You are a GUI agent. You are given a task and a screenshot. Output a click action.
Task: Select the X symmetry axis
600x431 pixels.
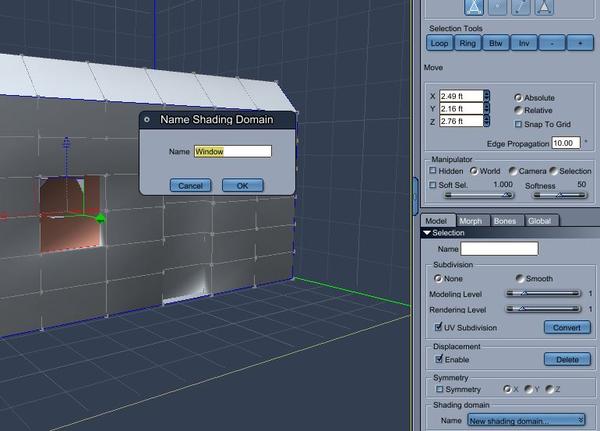[507, 389]
